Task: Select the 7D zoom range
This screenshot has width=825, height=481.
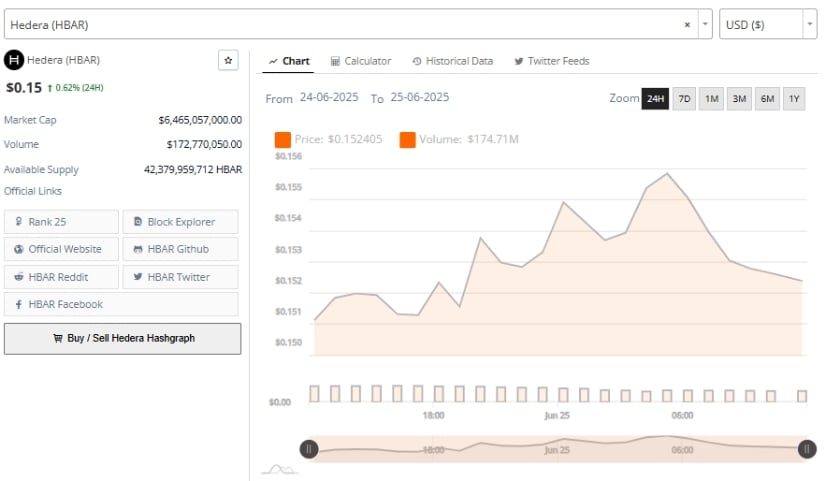Action: pyautogui.click(x=684, y=98)
